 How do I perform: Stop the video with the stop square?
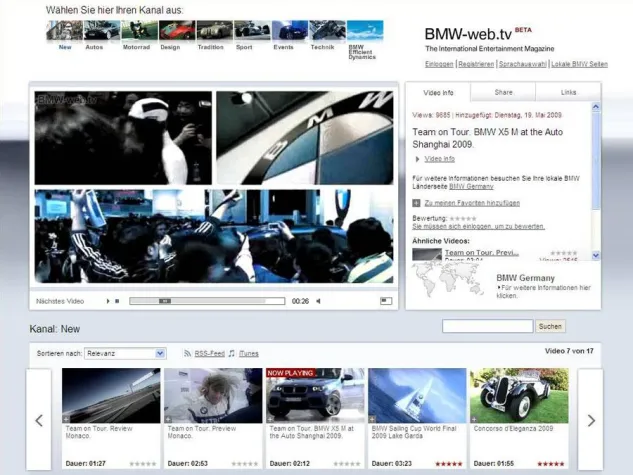[x=117, y=301]
